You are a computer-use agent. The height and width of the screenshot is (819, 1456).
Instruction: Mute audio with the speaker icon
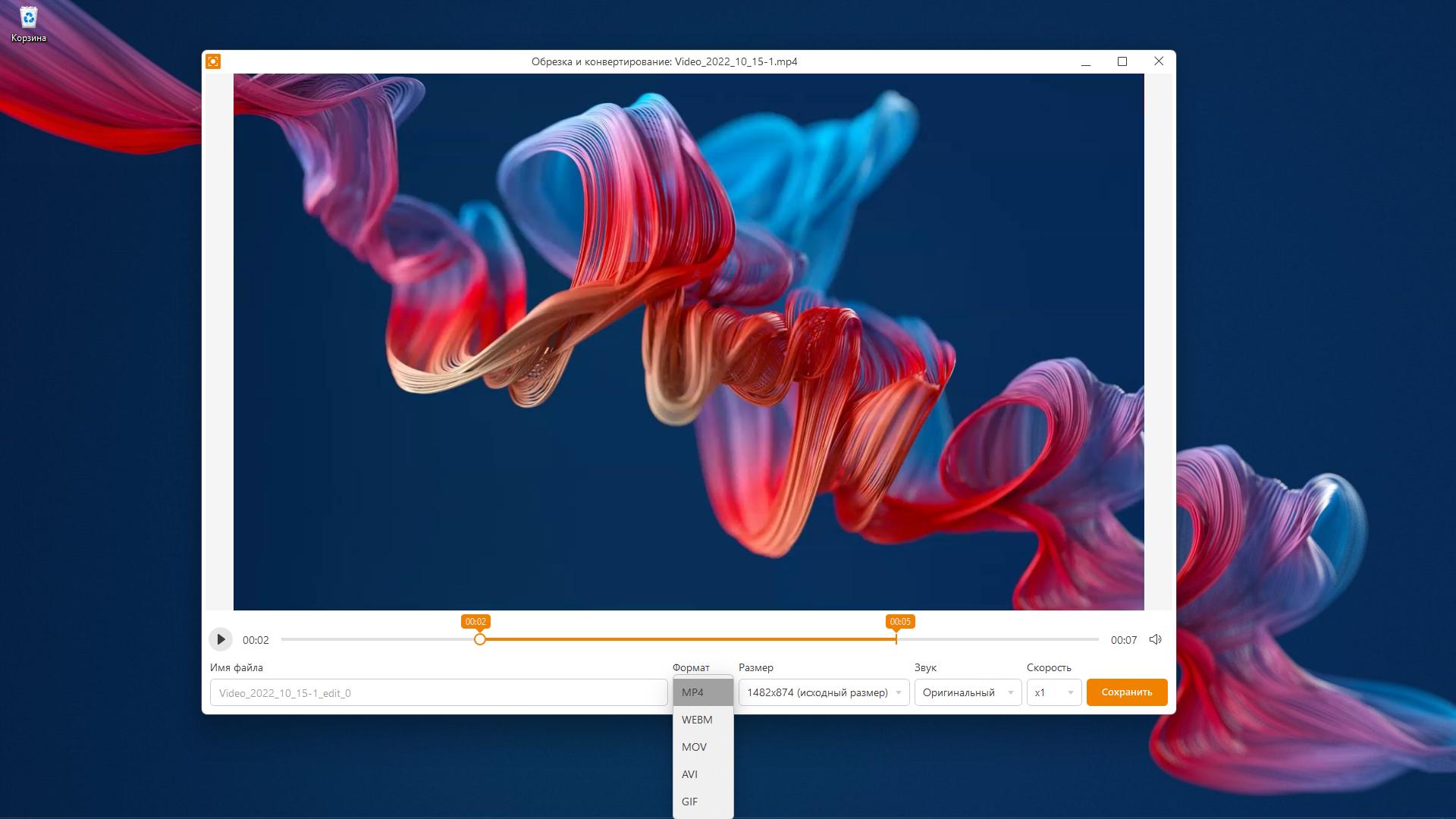coord(1155,639)
